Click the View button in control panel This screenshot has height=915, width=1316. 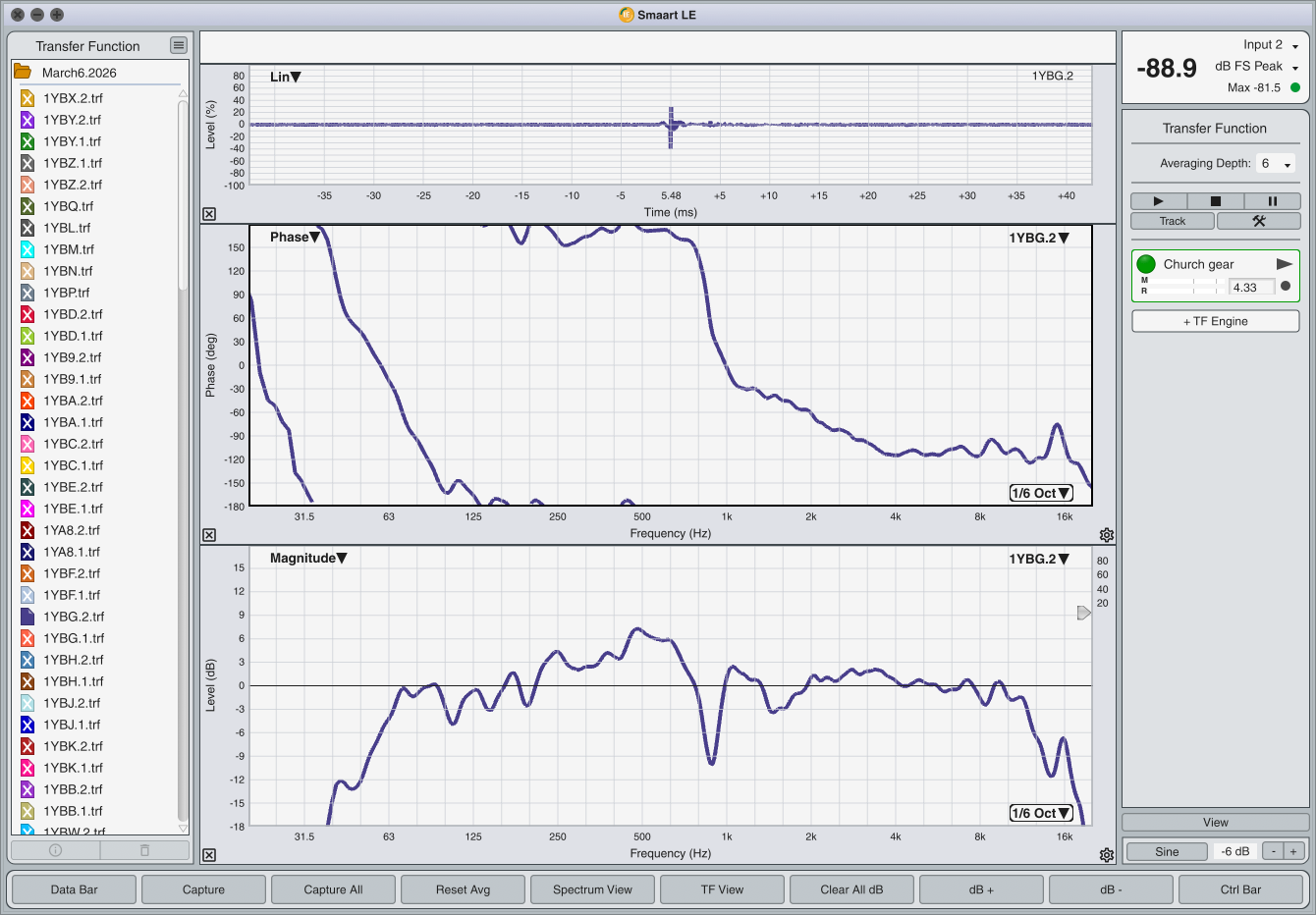(x=1216, y=823)
